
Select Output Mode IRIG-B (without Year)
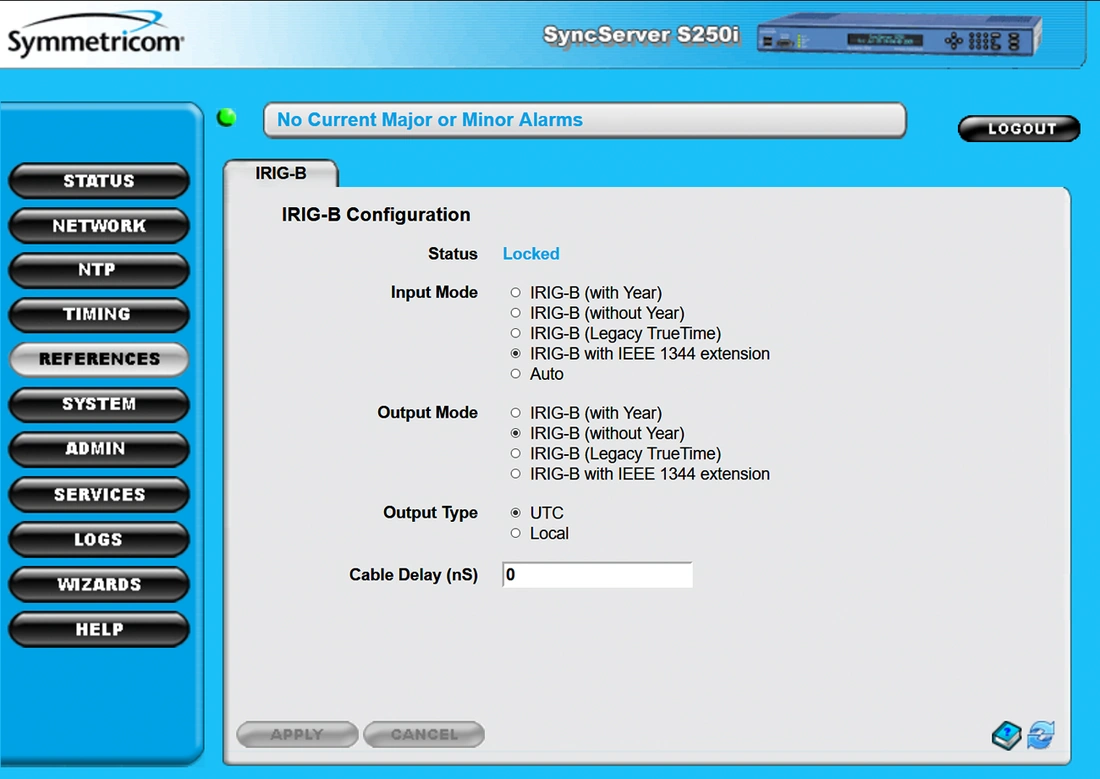pos(516,434)
